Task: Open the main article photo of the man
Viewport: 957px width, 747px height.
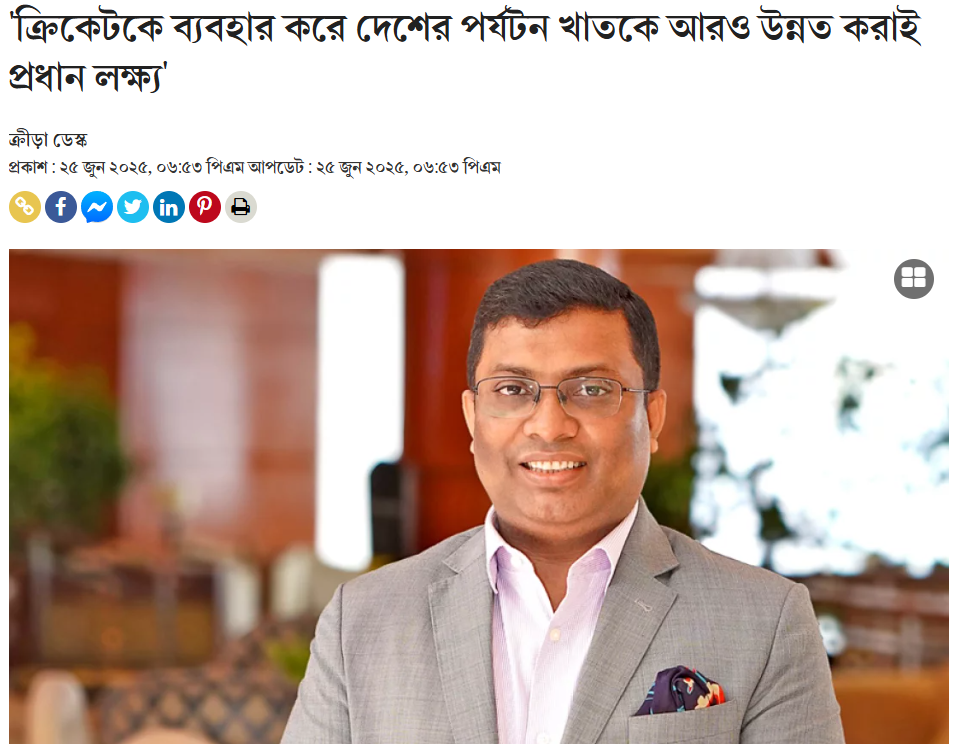Action: tap(479, 496)
